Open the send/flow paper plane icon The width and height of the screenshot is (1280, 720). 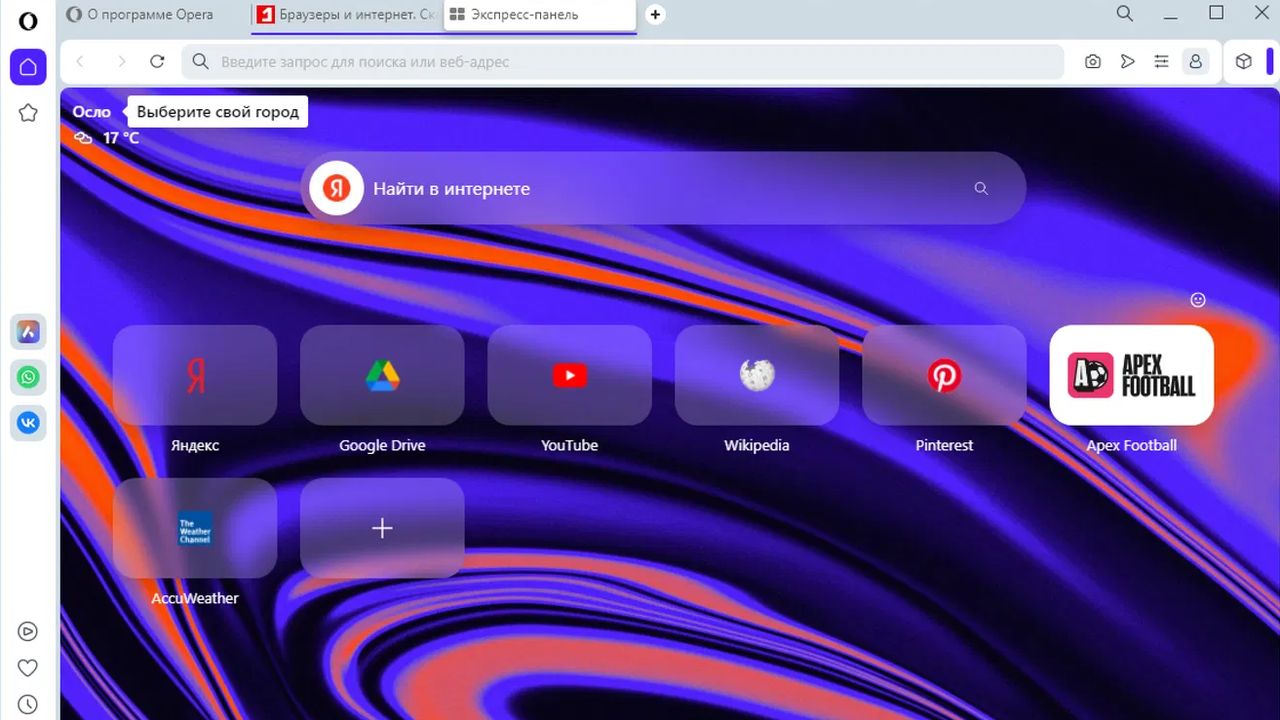click(x=1127, y=62)
